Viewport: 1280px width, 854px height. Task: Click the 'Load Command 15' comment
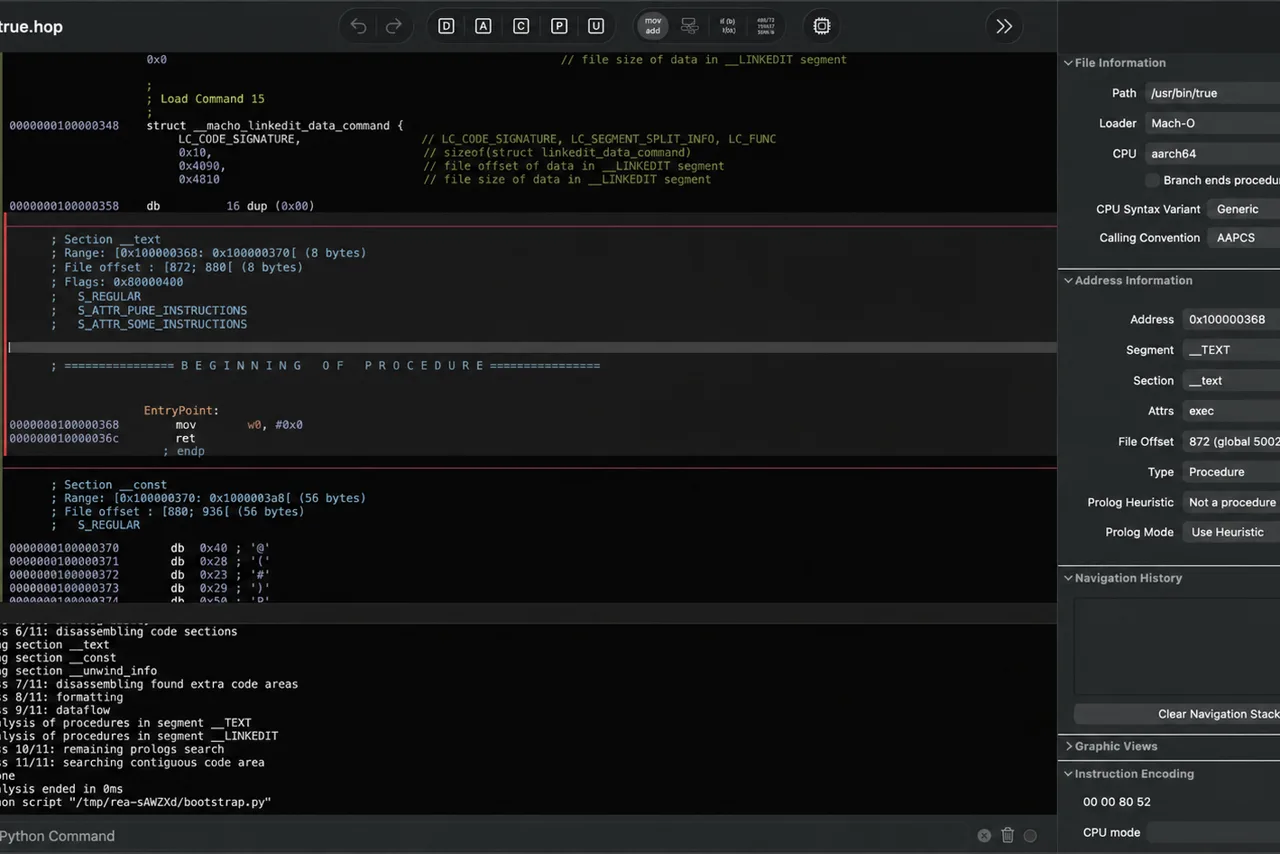coord(206,99)
